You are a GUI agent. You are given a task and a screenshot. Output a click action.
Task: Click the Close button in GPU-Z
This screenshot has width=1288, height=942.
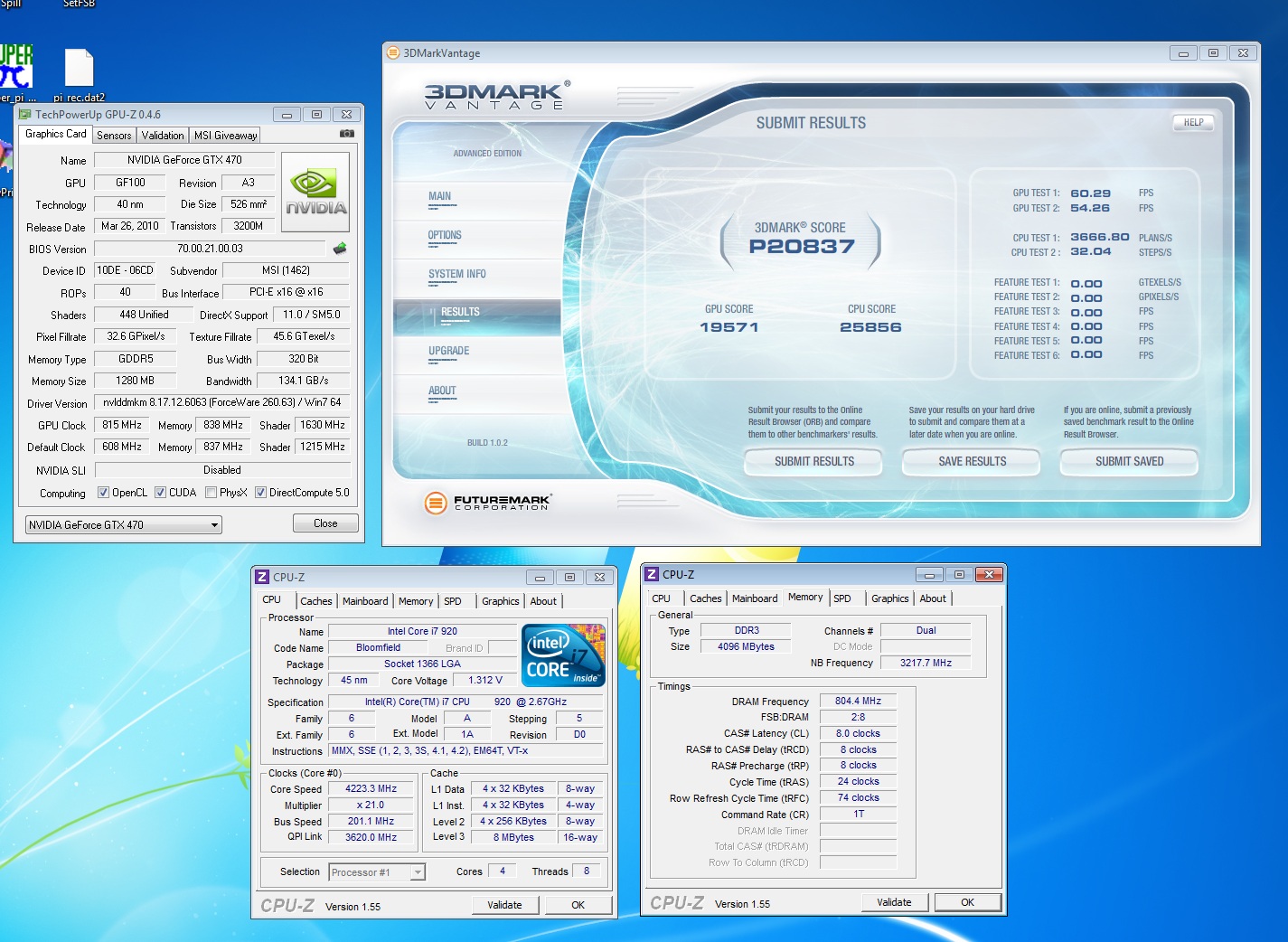[x=325, y=523]
